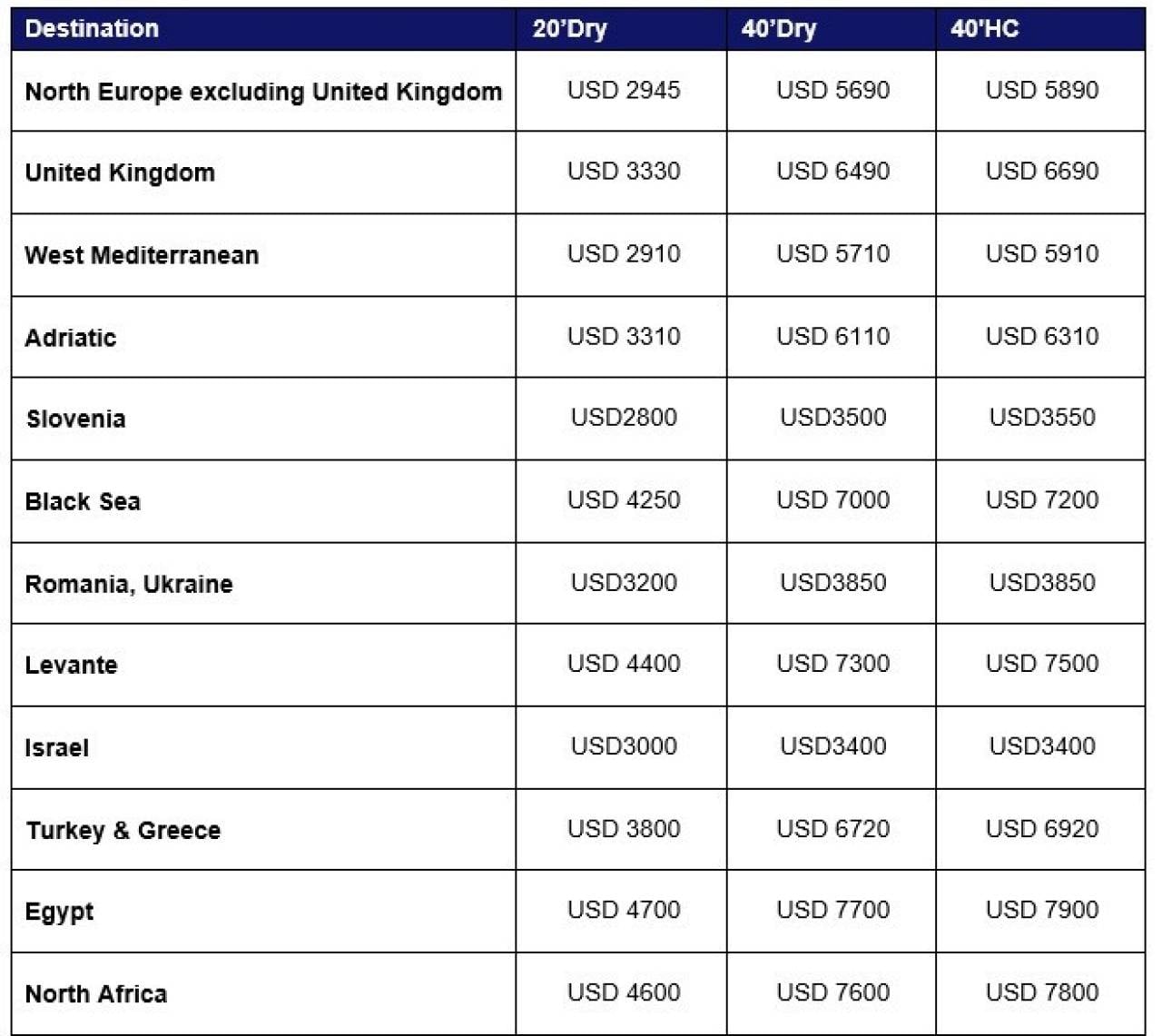Screen dimensions: 1162x1036
Task: Select North Africa 20'Dry rate USD 4600
Action: (x=624, y=992)
